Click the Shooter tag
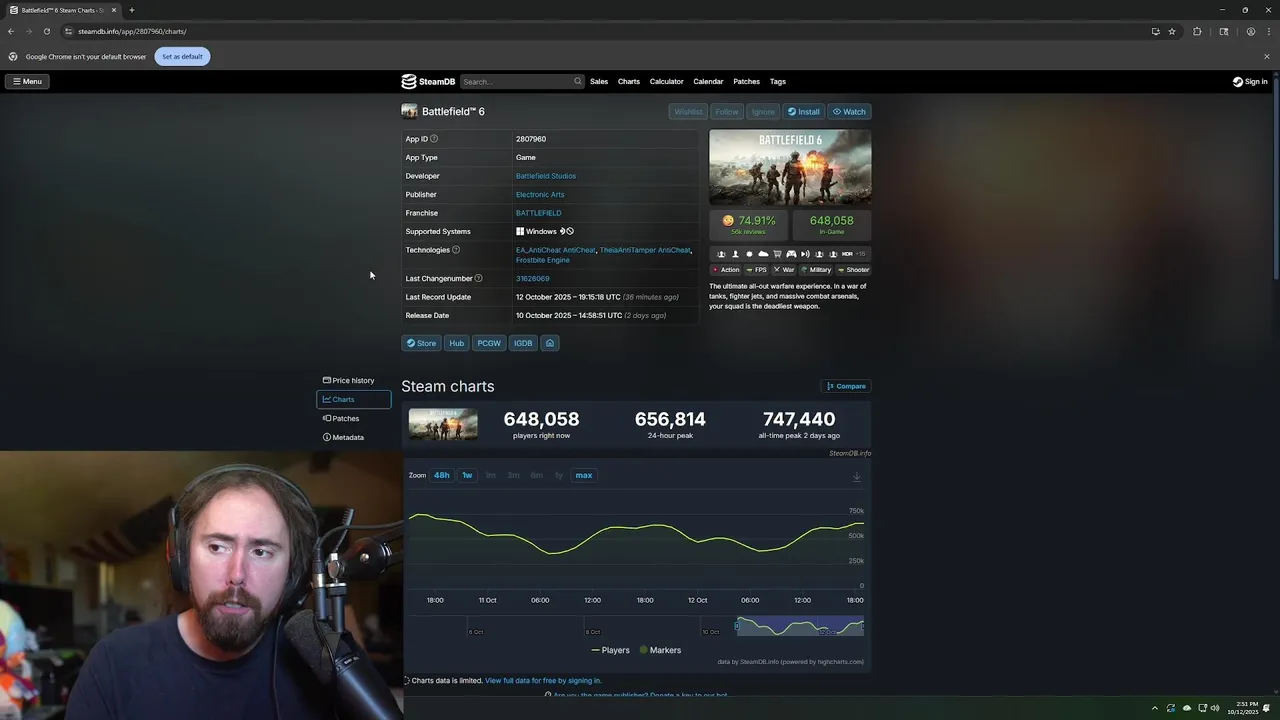 click(854, 270)
